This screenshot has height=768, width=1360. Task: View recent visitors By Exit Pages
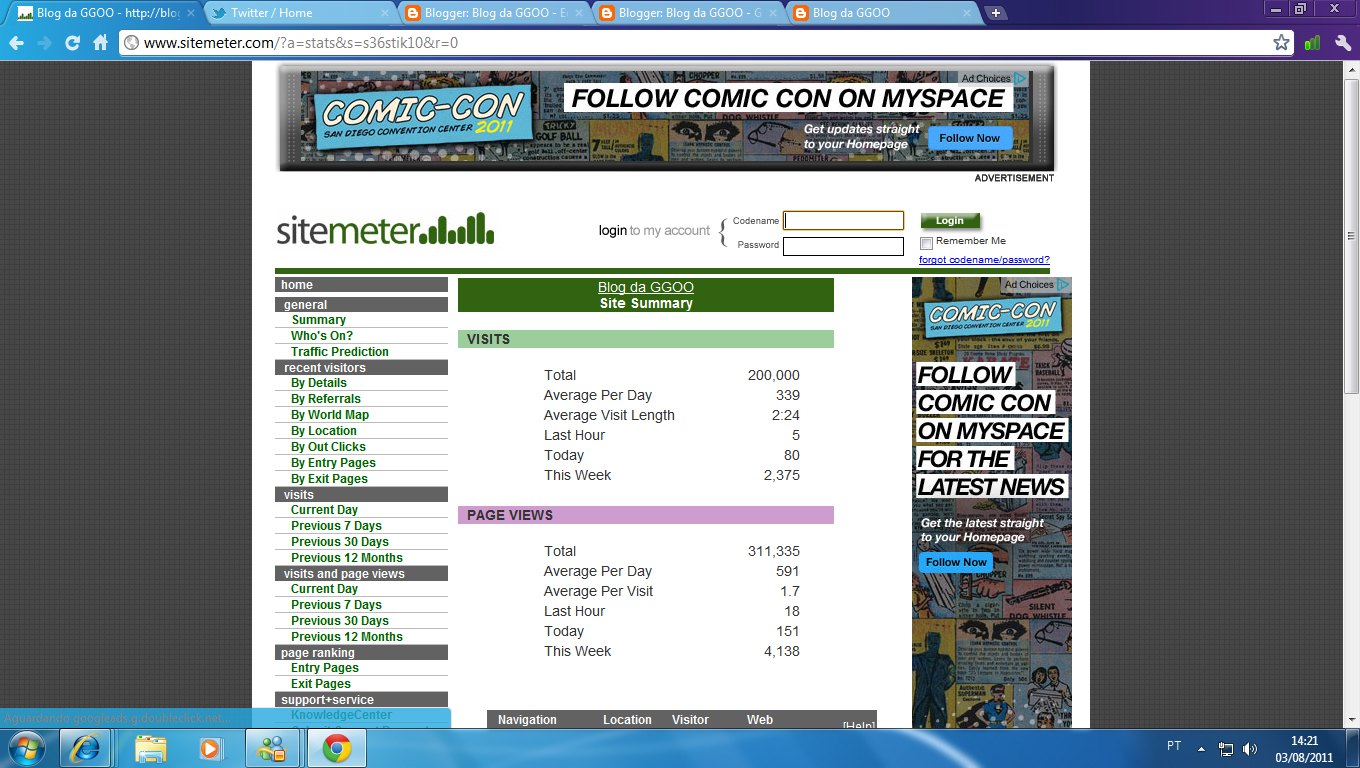(x=329, y=479)
